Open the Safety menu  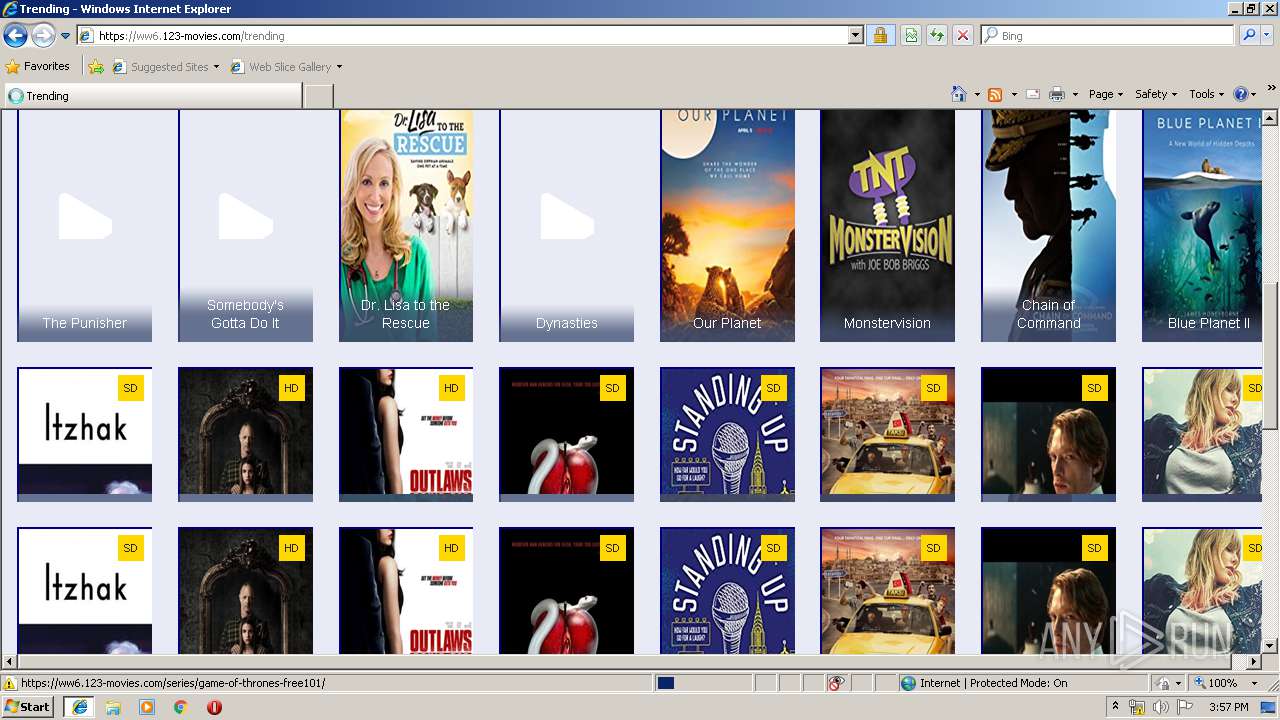coord(1156,94)
